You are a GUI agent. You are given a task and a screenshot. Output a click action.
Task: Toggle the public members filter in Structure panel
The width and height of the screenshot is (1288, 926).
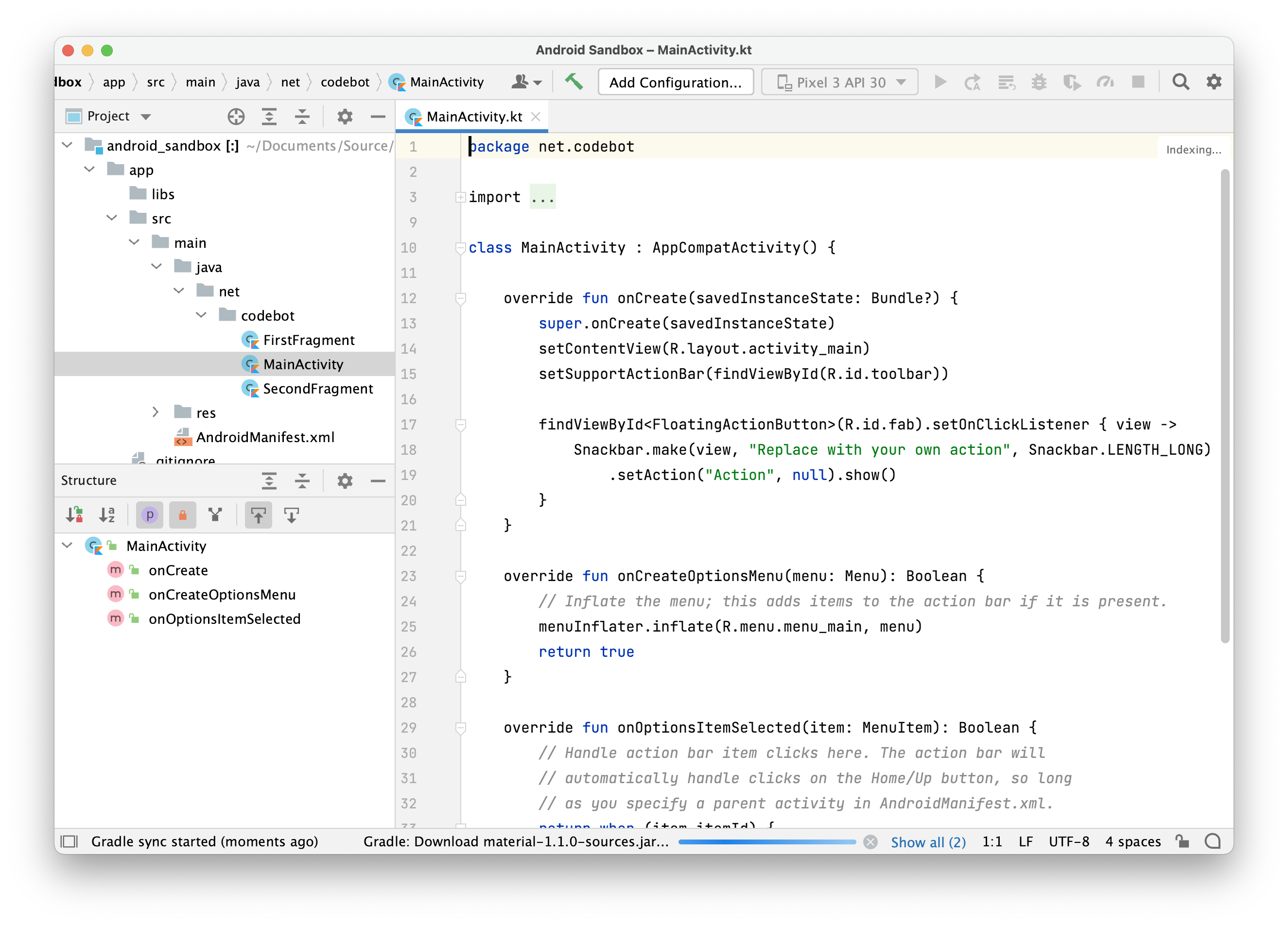(149, 514)
